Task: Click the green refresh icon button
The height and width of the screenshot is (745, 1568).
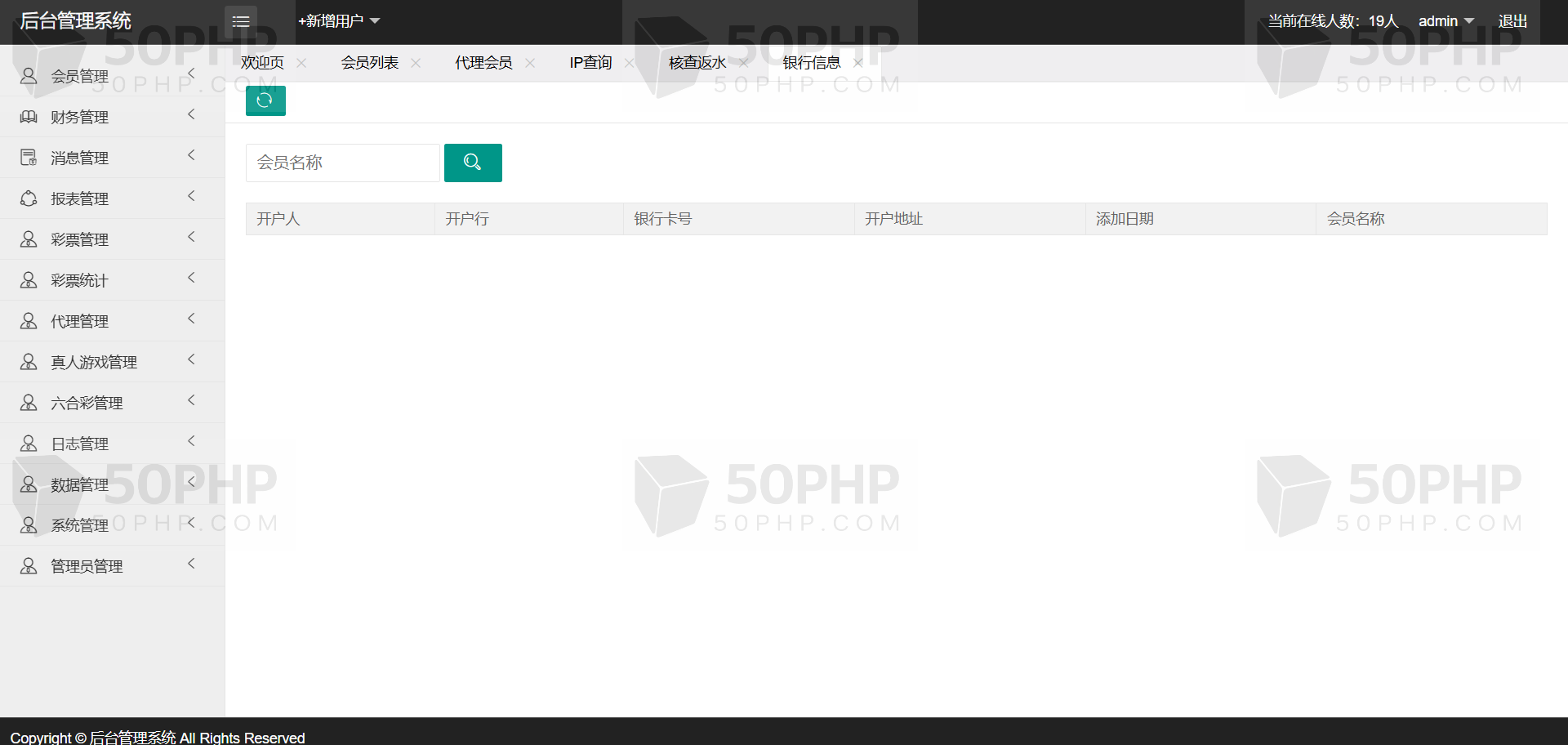Action: tap(265, 100)
